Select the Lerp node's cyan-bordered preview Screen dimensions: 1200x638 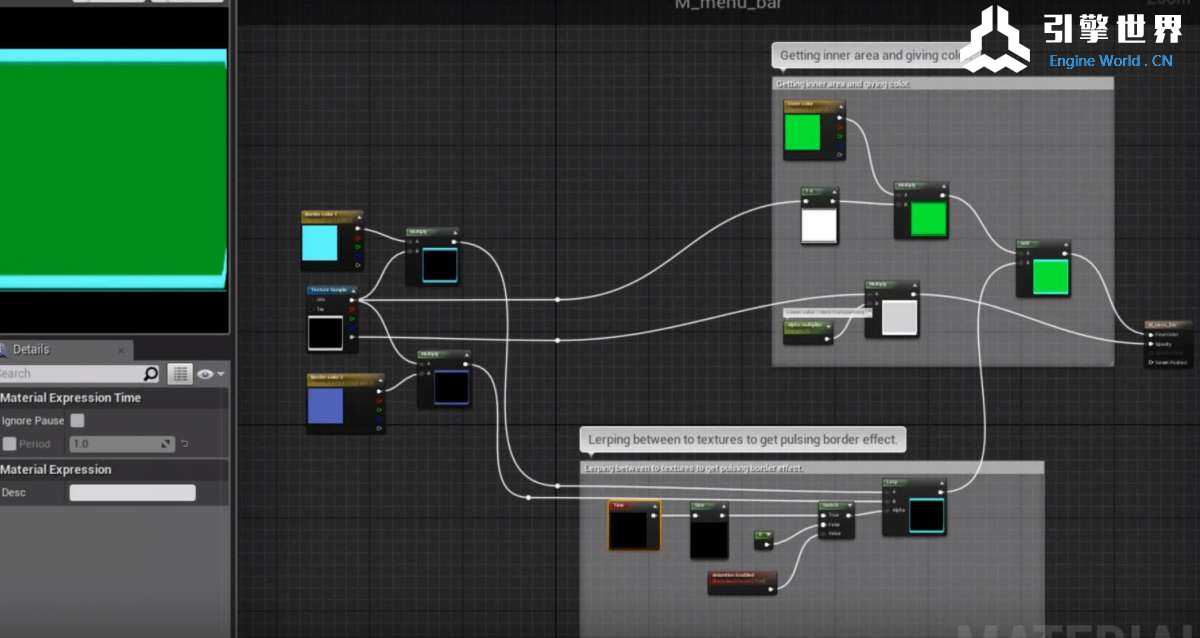(926, 516)
